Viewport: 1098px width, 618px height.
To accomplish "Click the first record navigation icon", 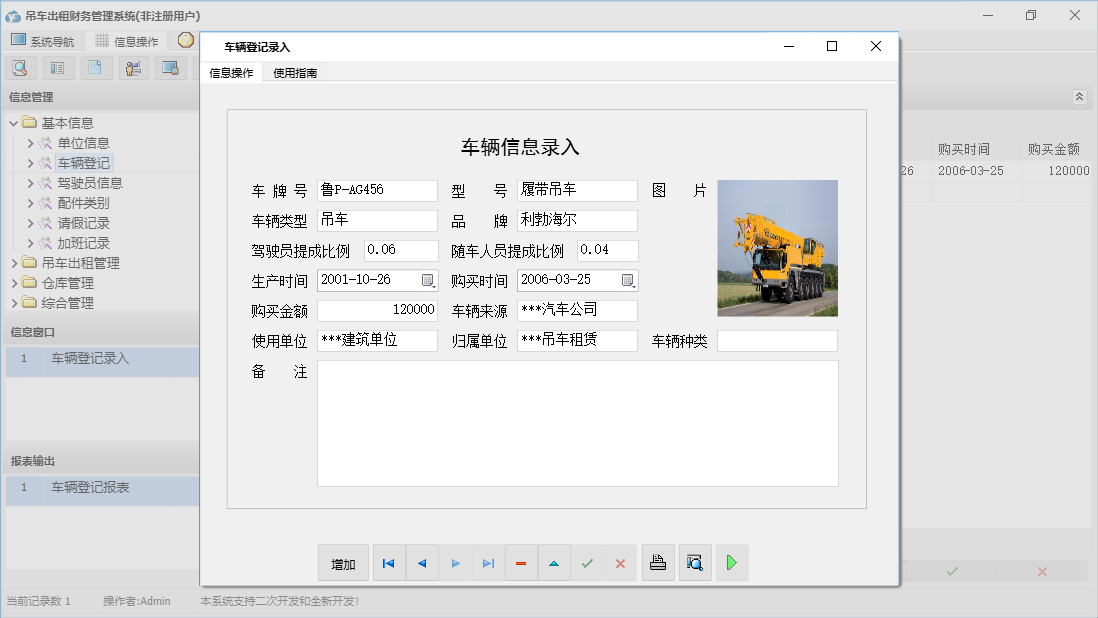I will (x=388, y=563).
